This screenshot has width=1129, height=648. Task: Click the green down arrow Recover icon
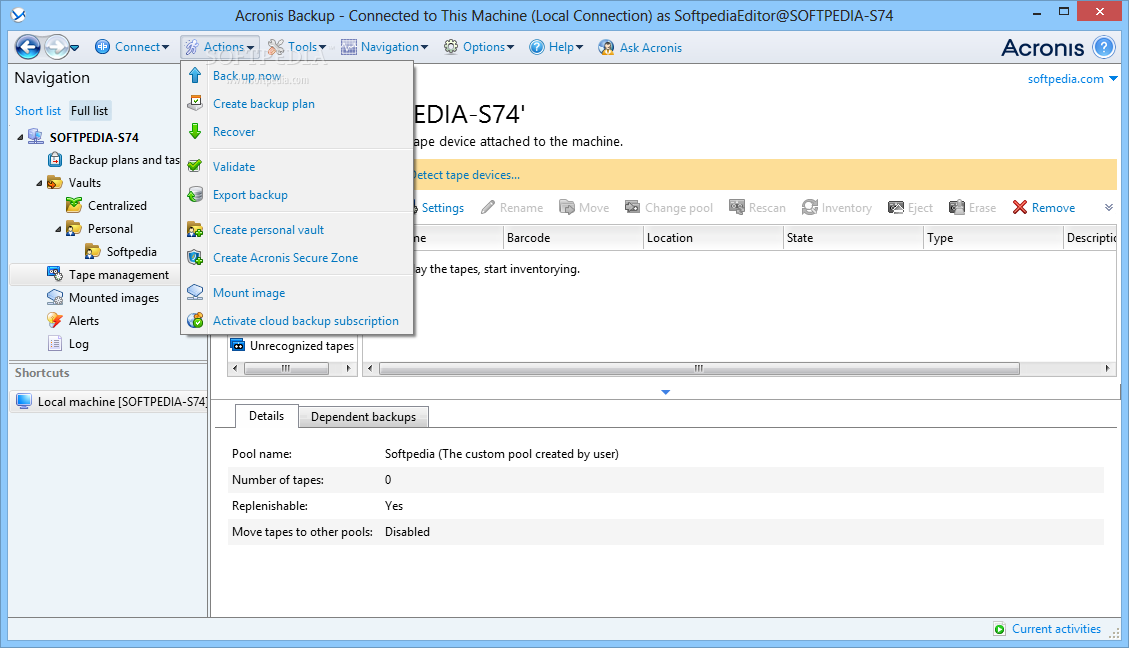tap(195, 131)
